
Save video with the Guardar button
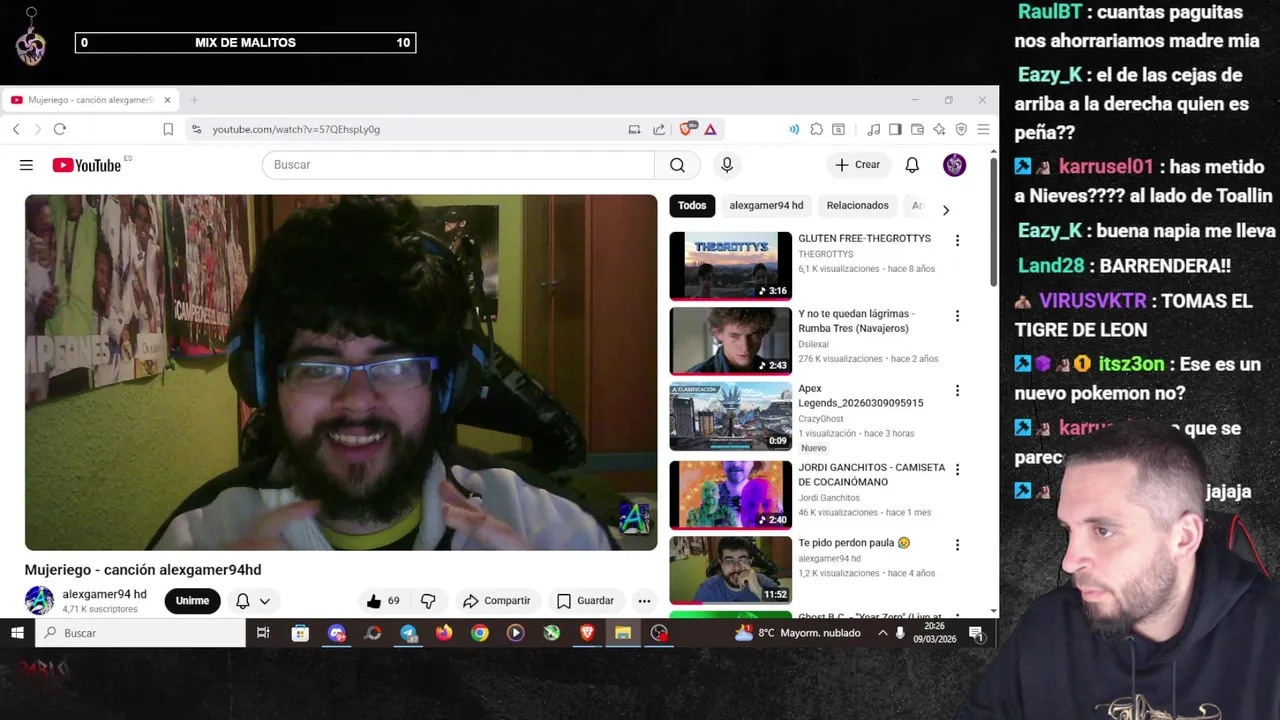pyautogui.click(x=585, y=601)
